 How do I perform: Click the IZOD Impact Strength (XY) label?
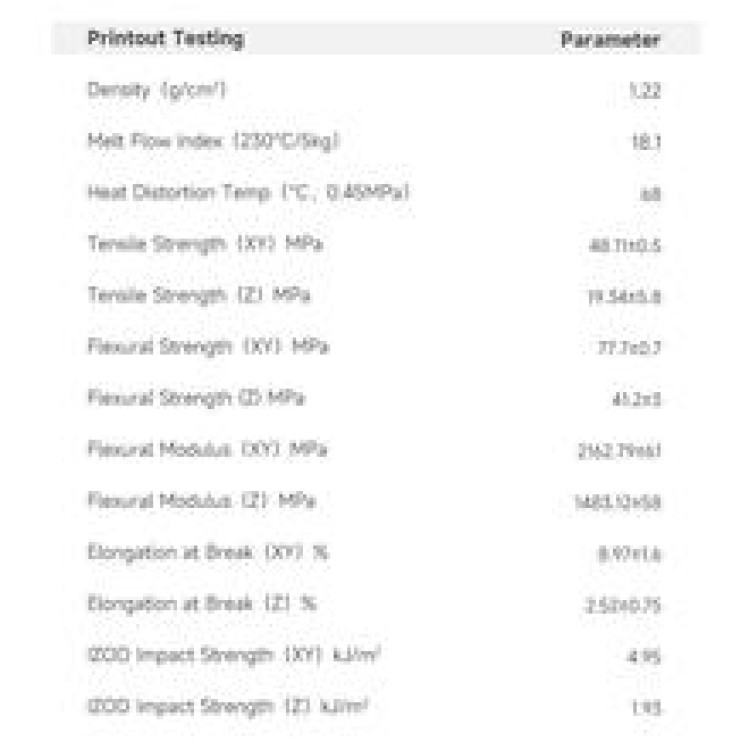233,655
